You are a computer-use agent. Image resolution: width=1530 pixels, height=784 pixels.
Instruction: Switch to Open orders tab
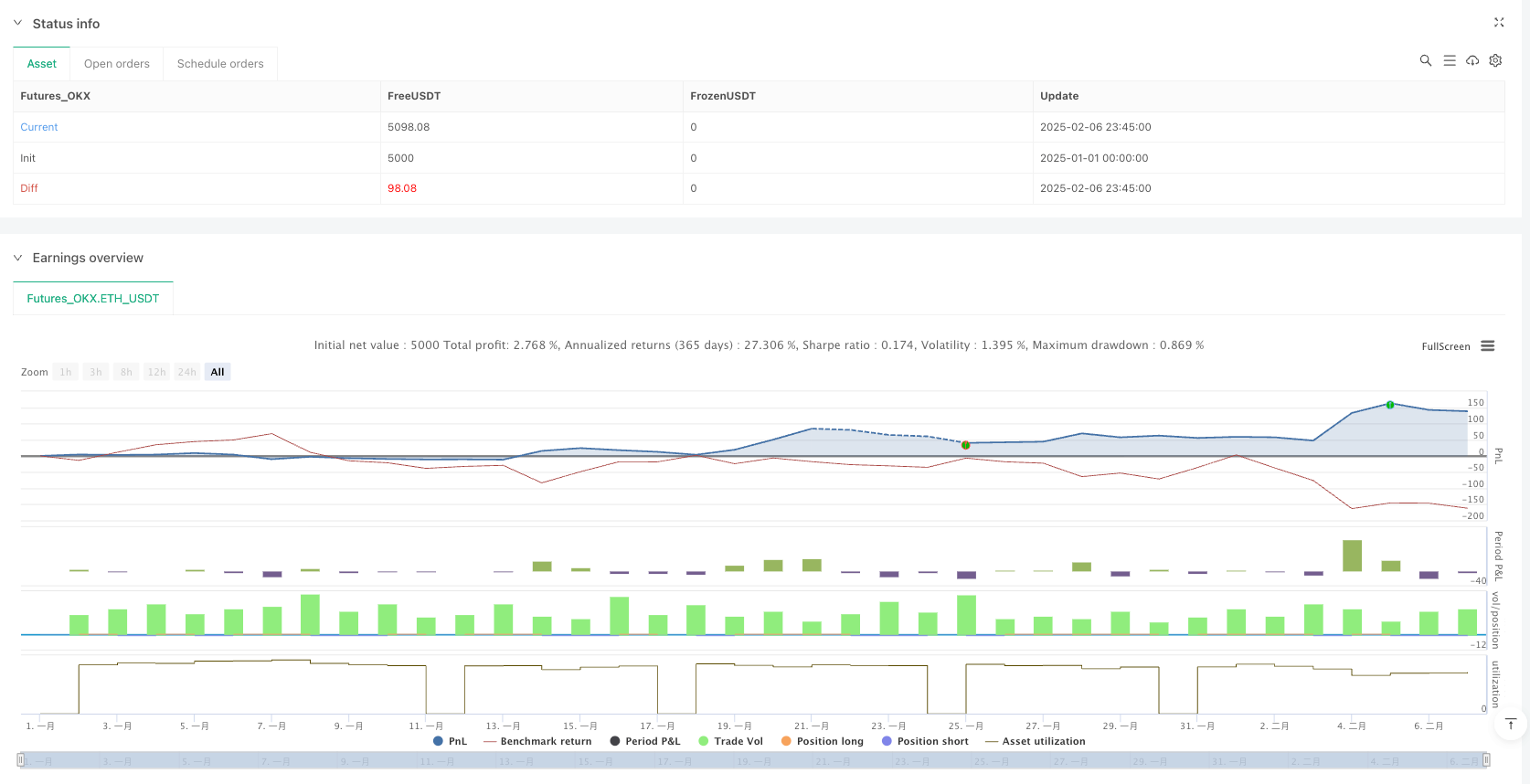pos(116,64)
